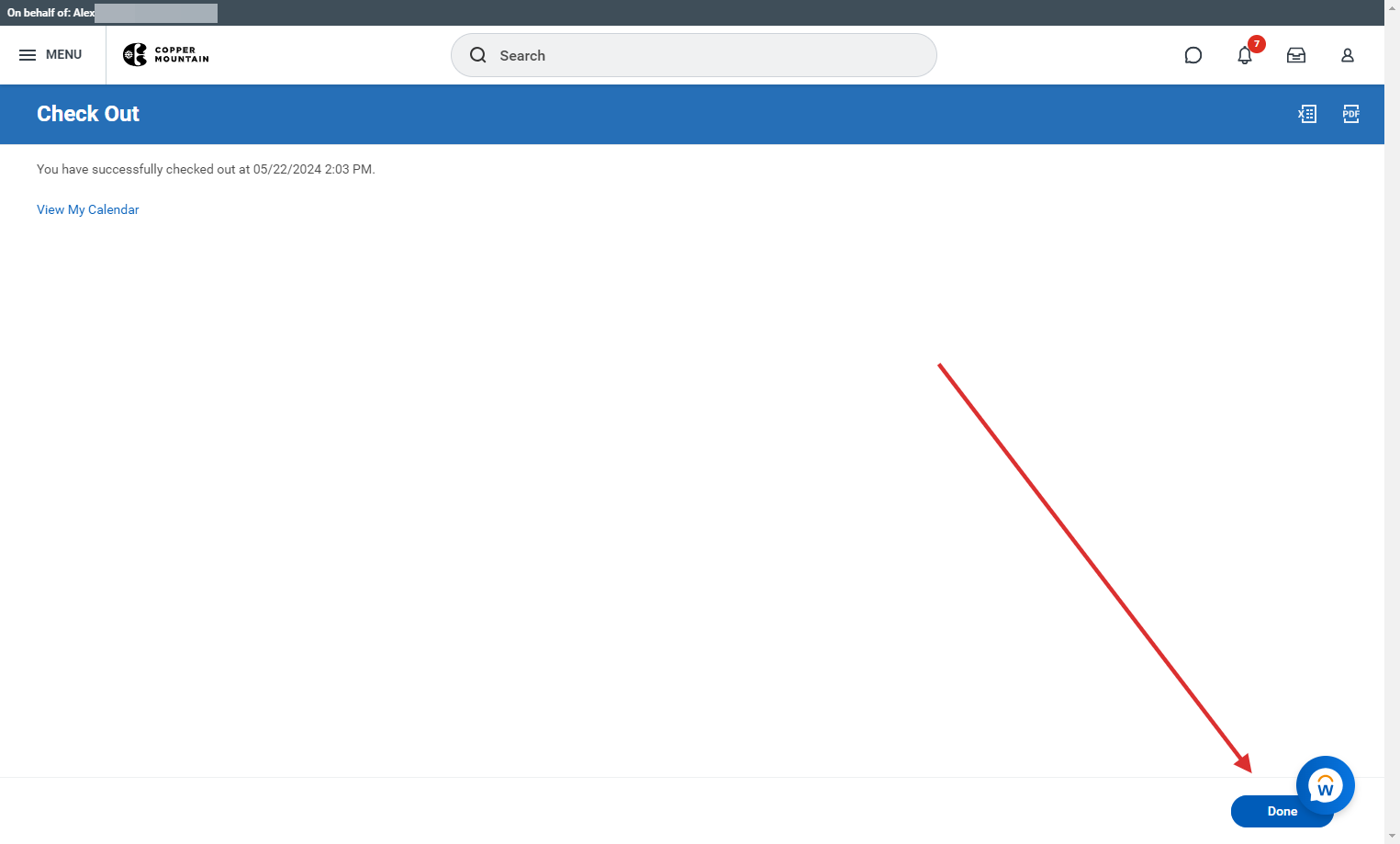Open the Workday assistant W bubble

pyautogui.click(x=1326, y=785)
